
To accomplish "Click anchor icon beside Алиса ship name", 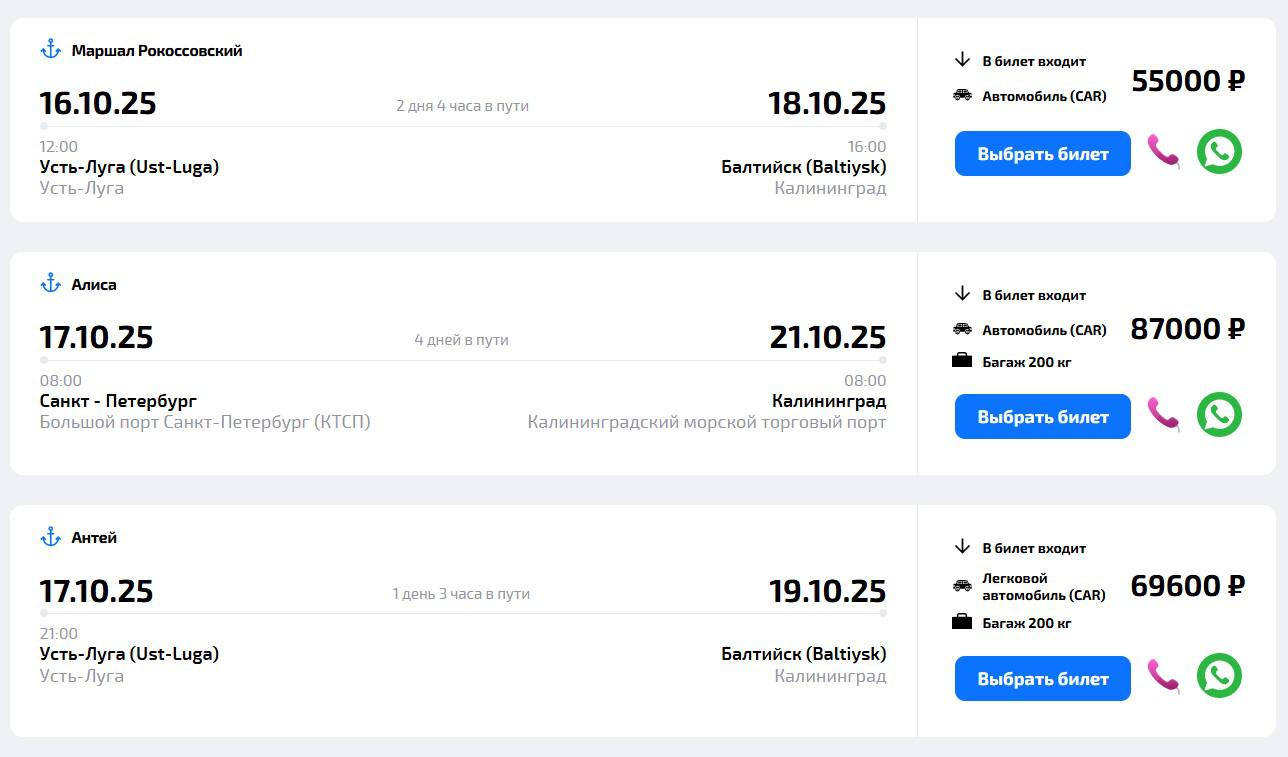I will point(51,283).
